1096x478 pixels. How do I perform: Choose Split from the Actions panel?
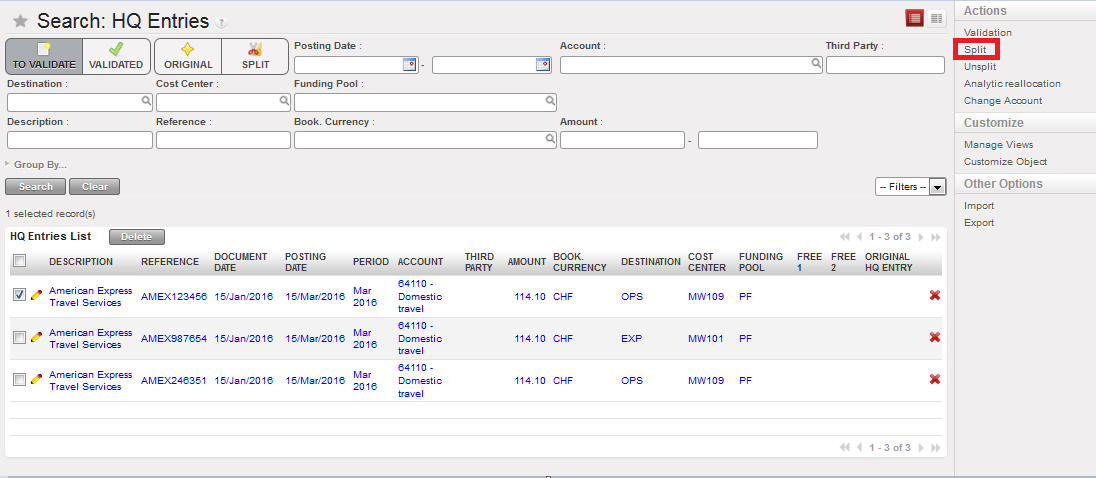pos(974,49)
